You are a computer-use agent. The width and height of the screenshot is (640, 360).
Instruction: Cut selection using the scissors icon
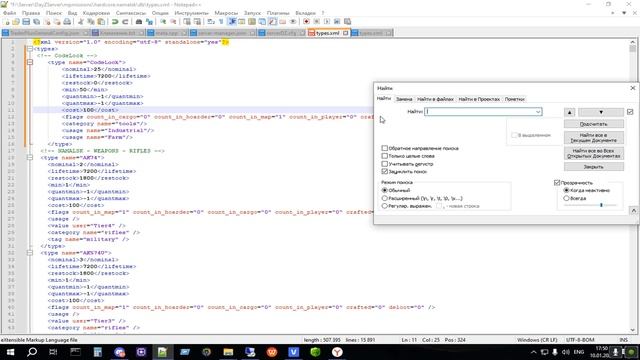point(81,22)
